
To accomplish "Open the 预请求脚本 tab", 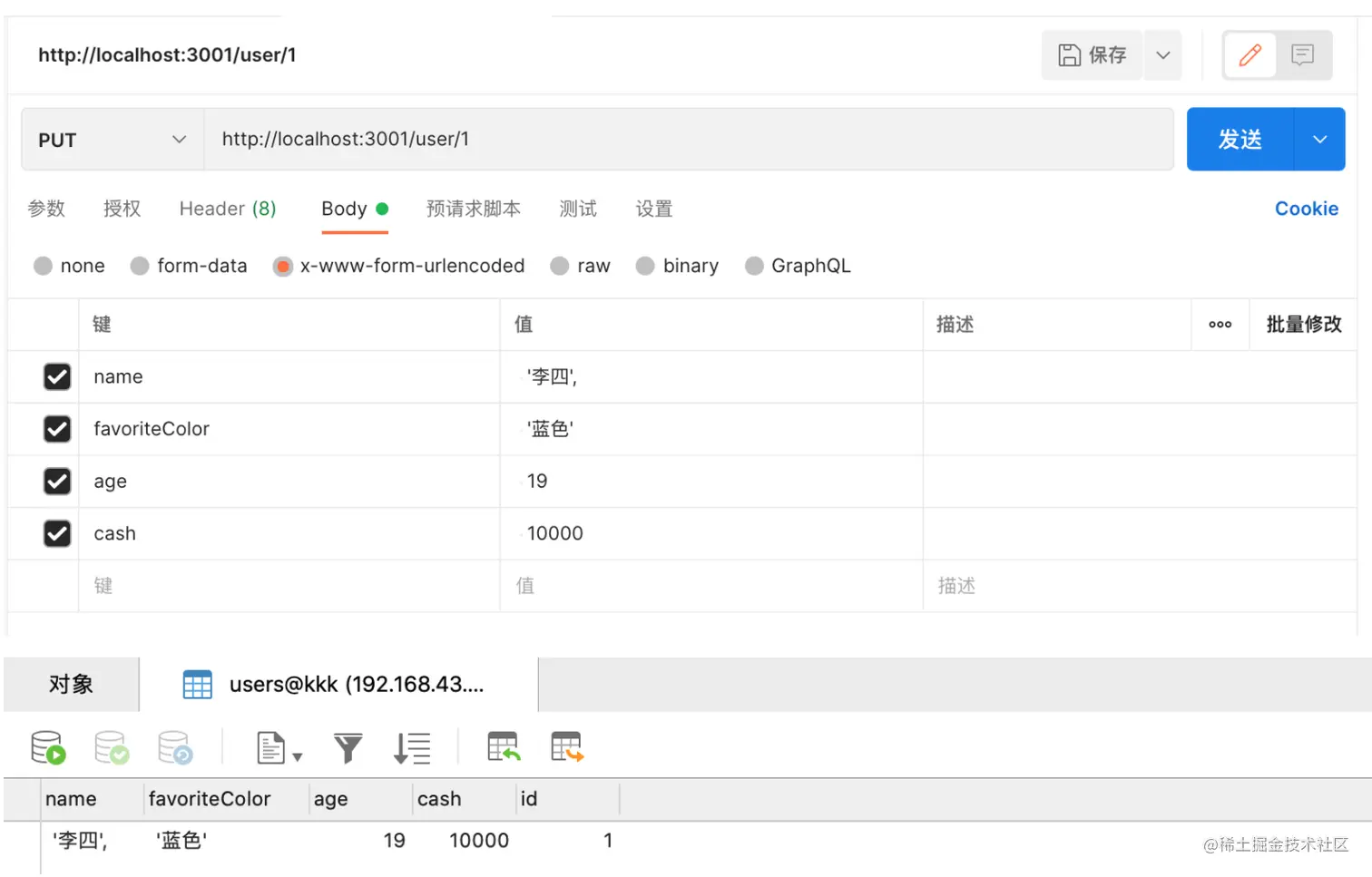I will 474,209.
